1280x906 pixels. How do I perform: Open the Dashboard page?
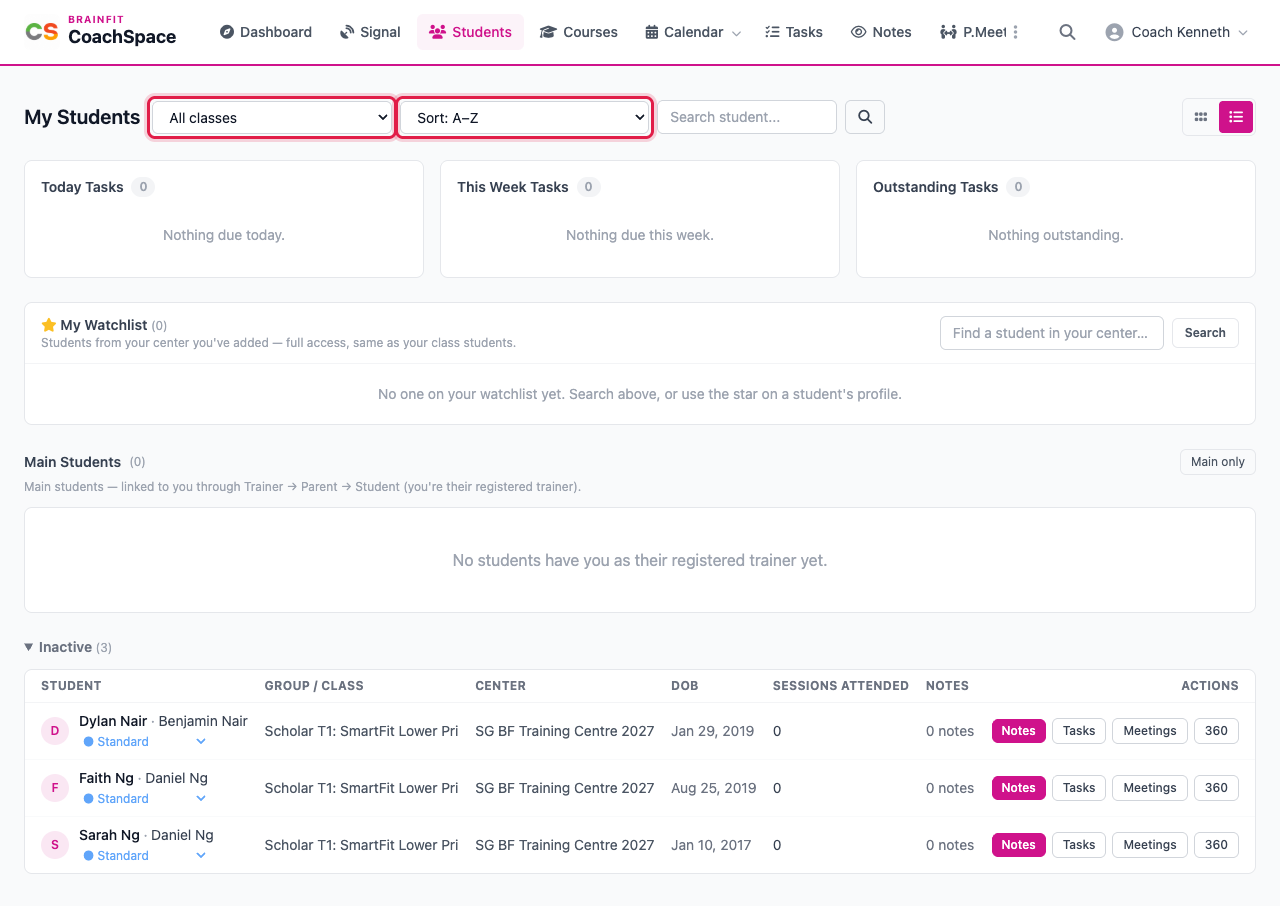click(266, 32)
